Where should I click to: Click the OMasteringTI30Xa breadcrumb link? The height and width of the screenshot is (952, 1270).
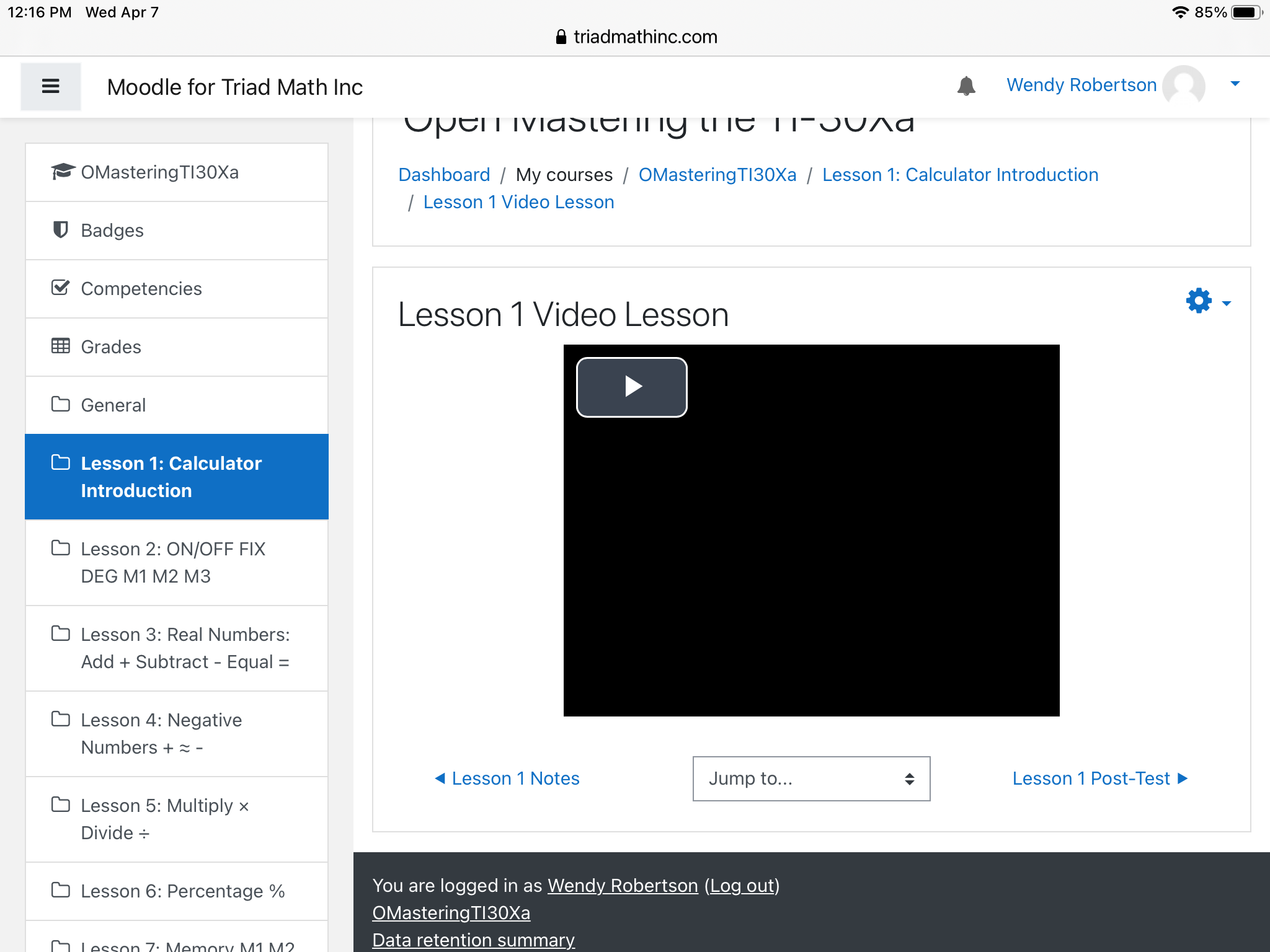pyautogui.click(x=717, y=175)
